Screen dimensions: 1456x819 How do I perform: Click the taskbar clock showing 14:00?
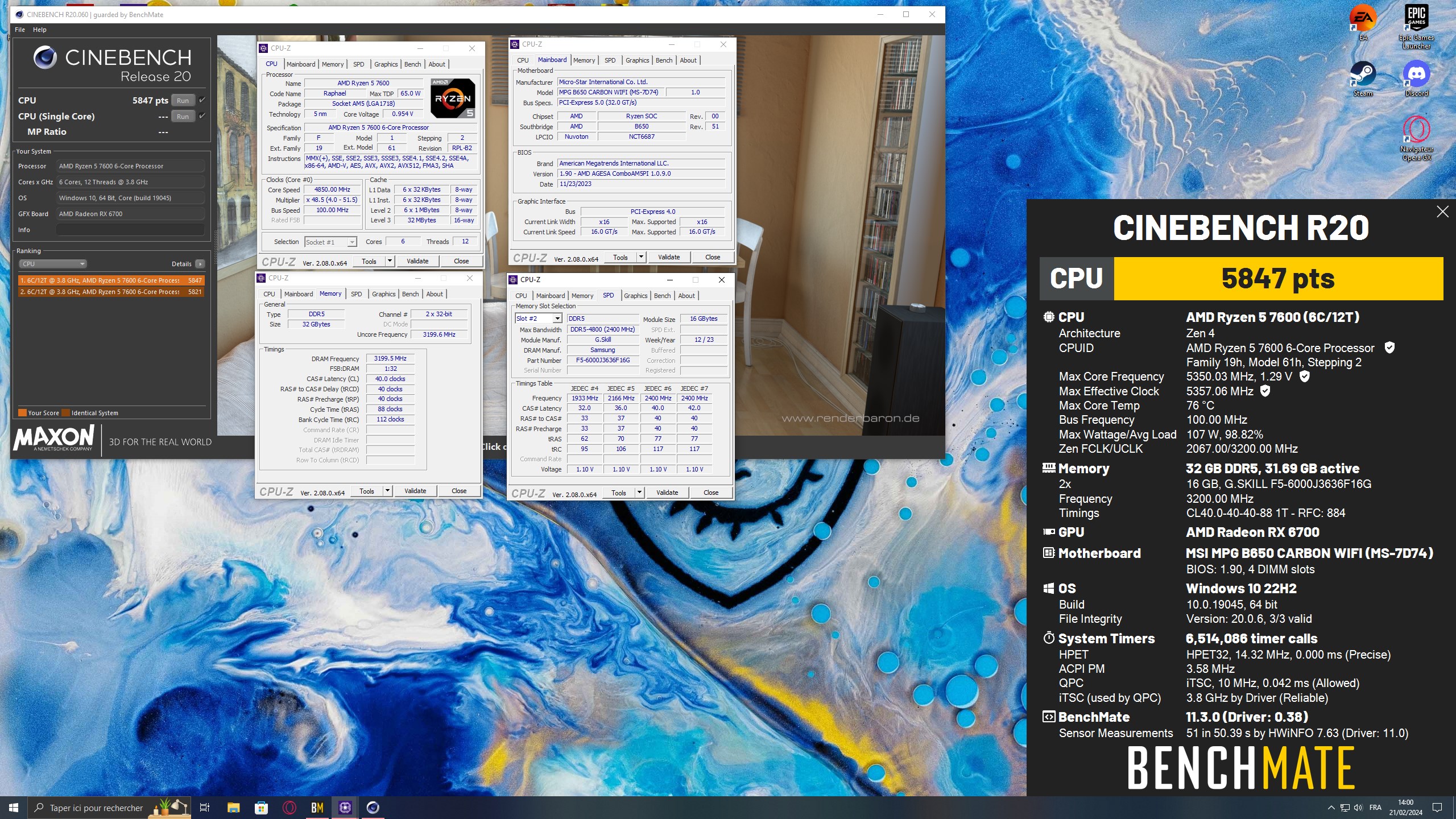pos(1405,808)
